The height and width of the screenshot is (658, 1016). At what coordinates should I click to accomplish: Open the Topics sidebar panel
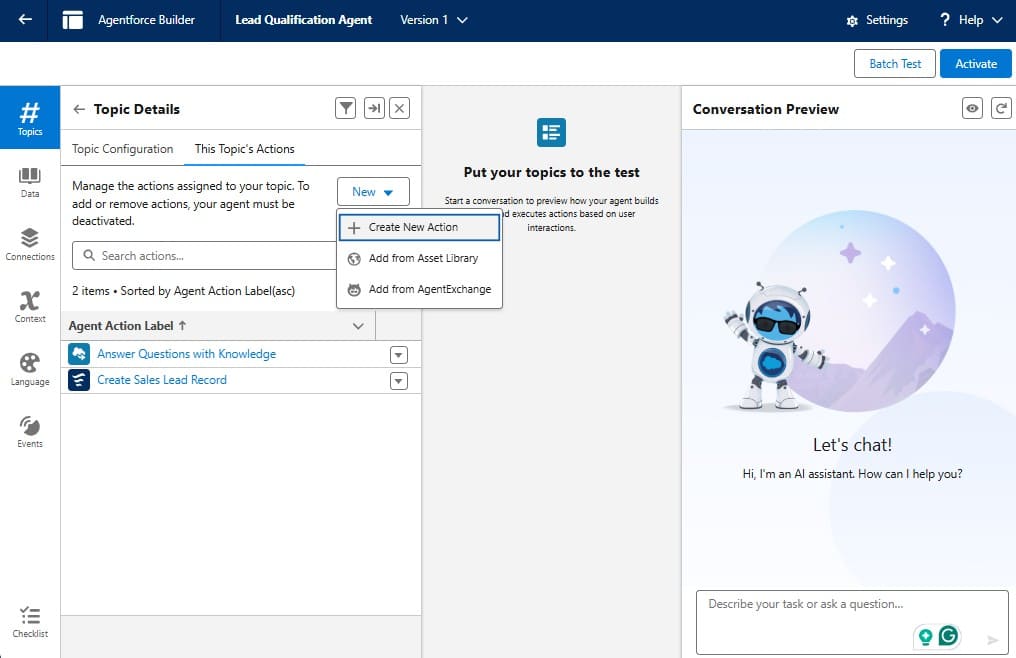click(x=30, y=118)
